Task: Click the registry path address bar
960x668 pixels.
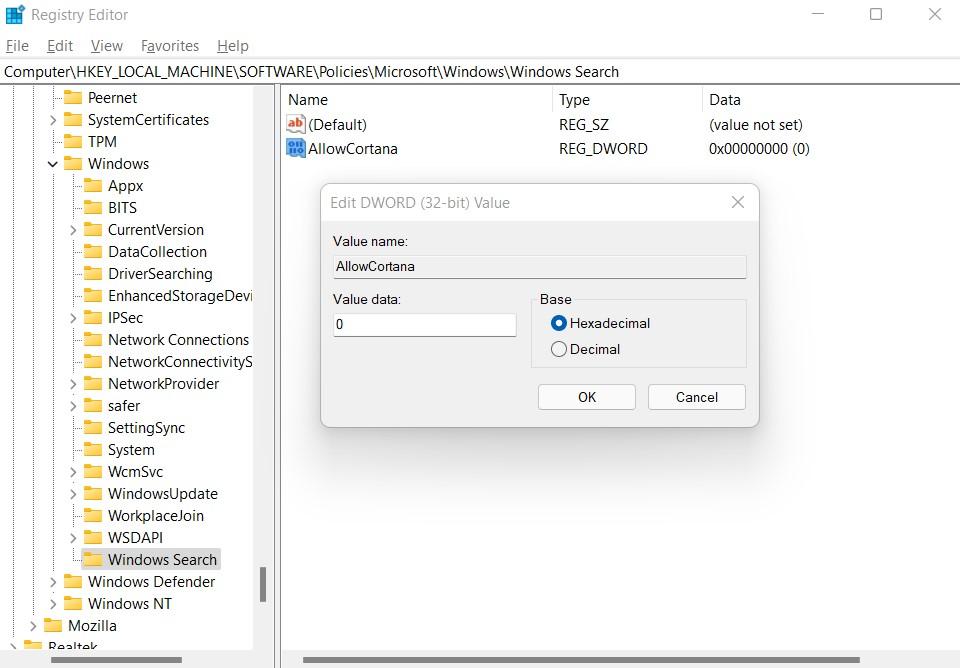Action: pos(480,72)
